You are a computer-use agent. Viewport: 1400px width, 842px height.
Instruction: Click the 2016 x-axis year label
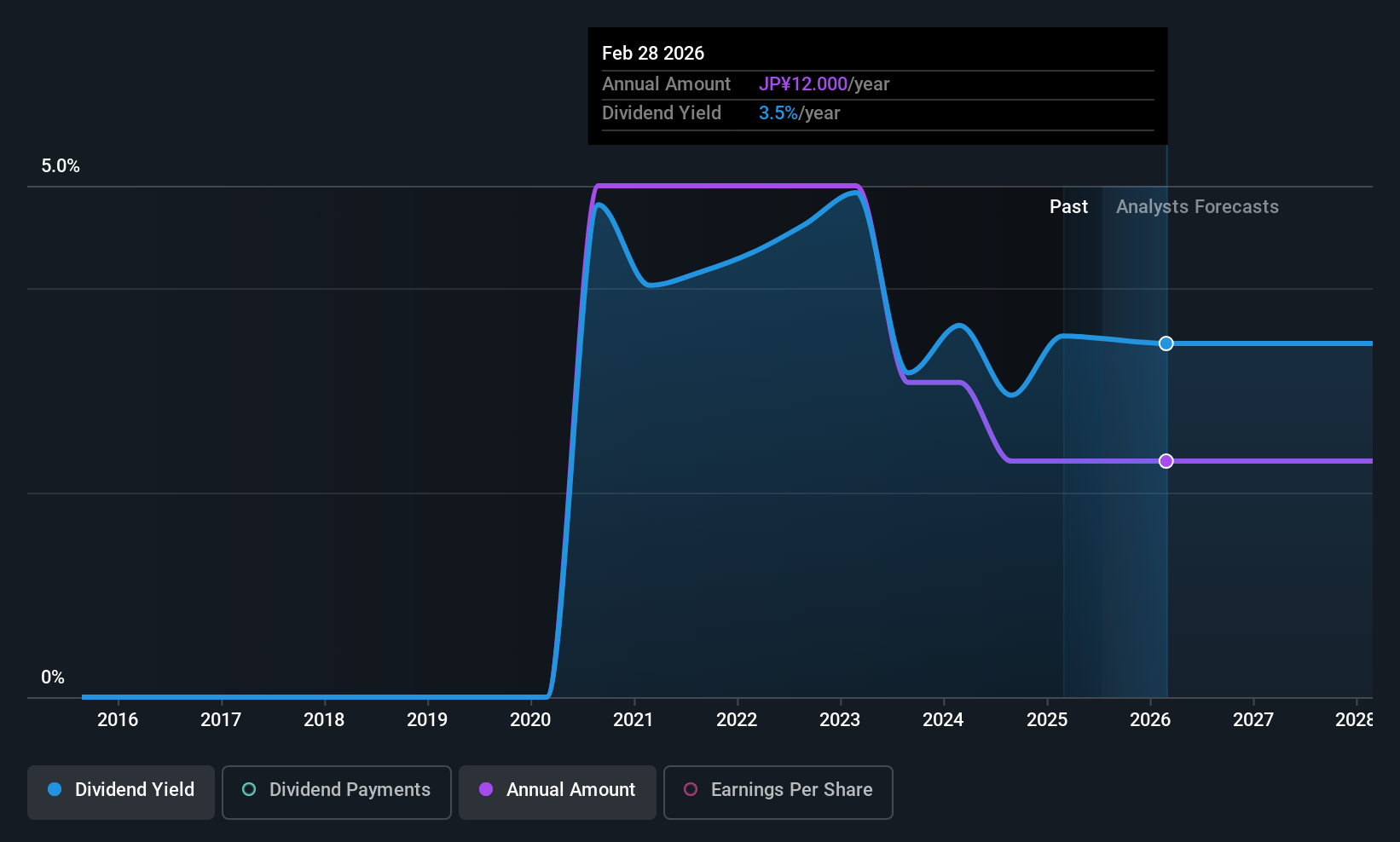[118, 720]
